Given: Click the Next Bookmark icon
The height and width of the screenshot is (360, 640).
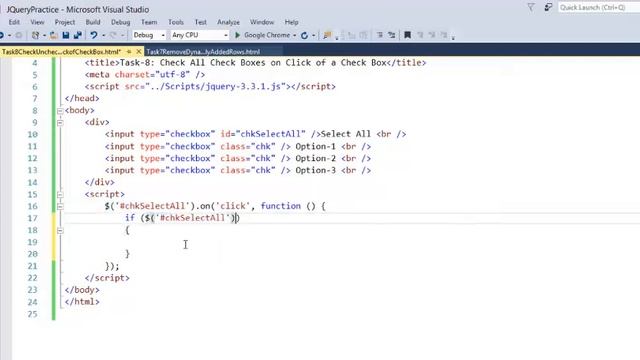Looking at the screenshot, I should (x=432, y=35).
